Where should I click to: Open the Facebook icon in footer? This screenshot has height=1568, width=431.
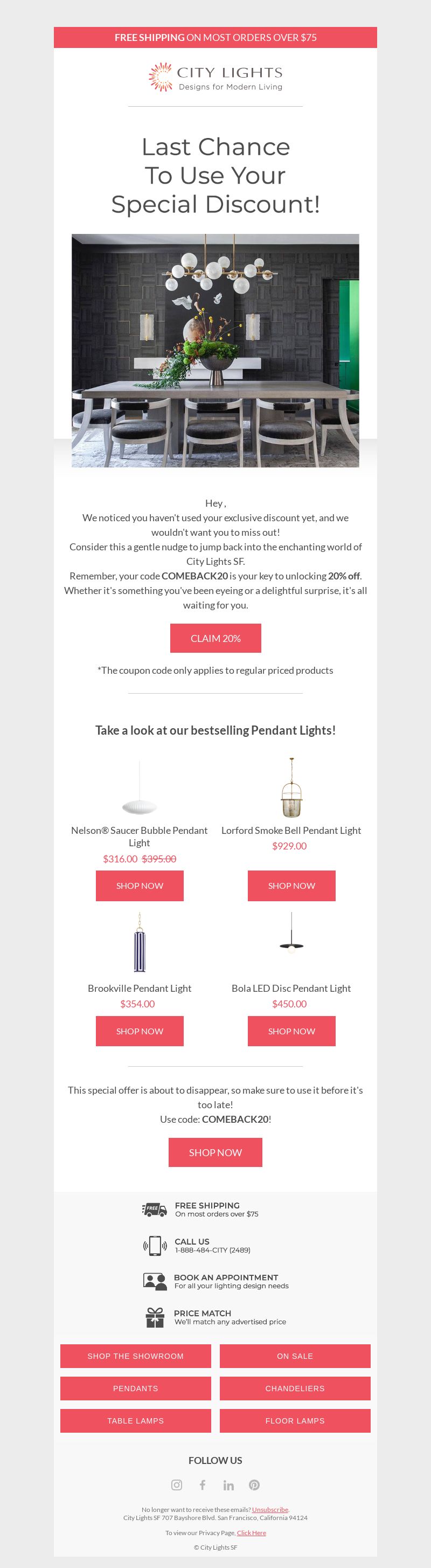[x=203, y=1484]
